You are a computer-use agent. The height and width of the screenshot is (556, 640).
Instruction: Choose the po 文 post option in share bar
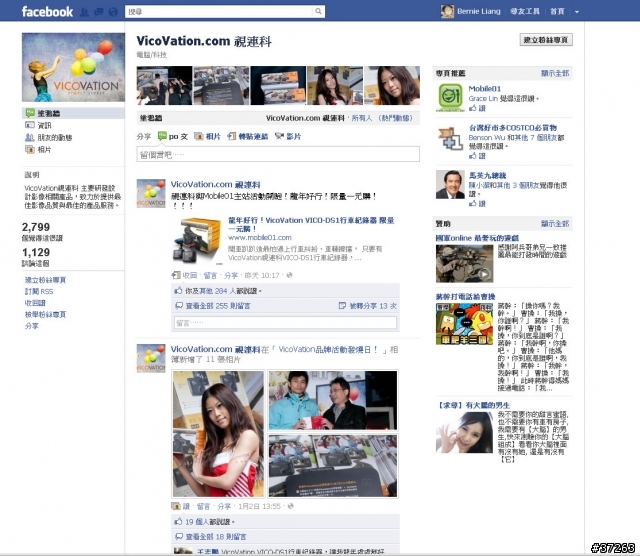point(173,136)
